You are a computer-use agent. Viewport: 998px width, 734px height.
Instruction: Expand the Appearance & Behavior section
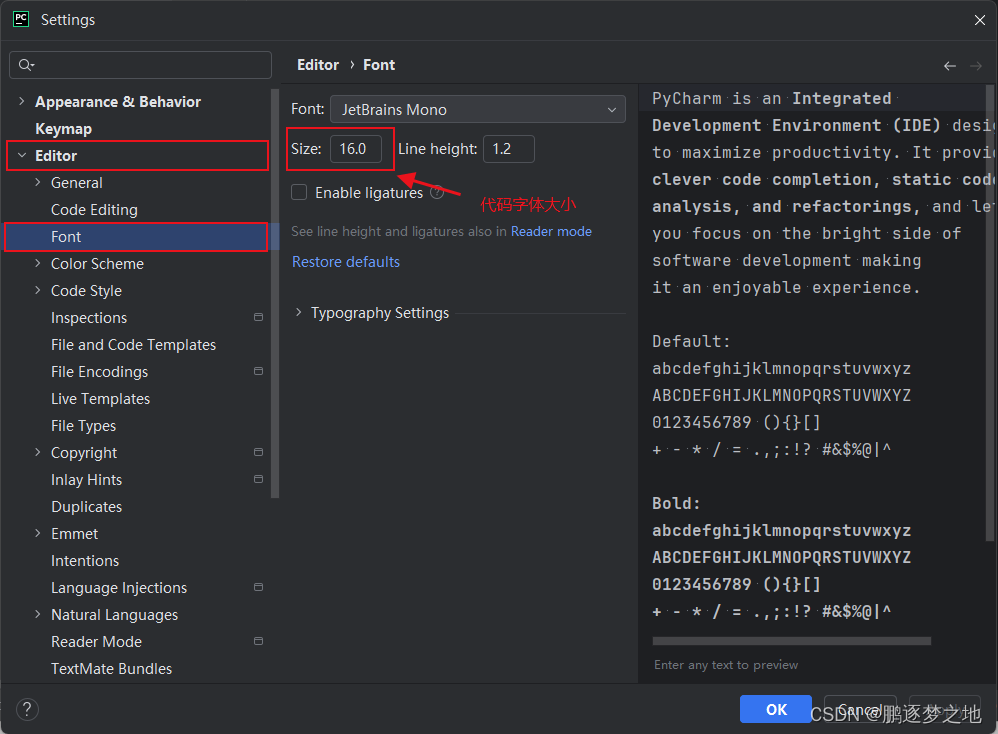pos(22,101)
